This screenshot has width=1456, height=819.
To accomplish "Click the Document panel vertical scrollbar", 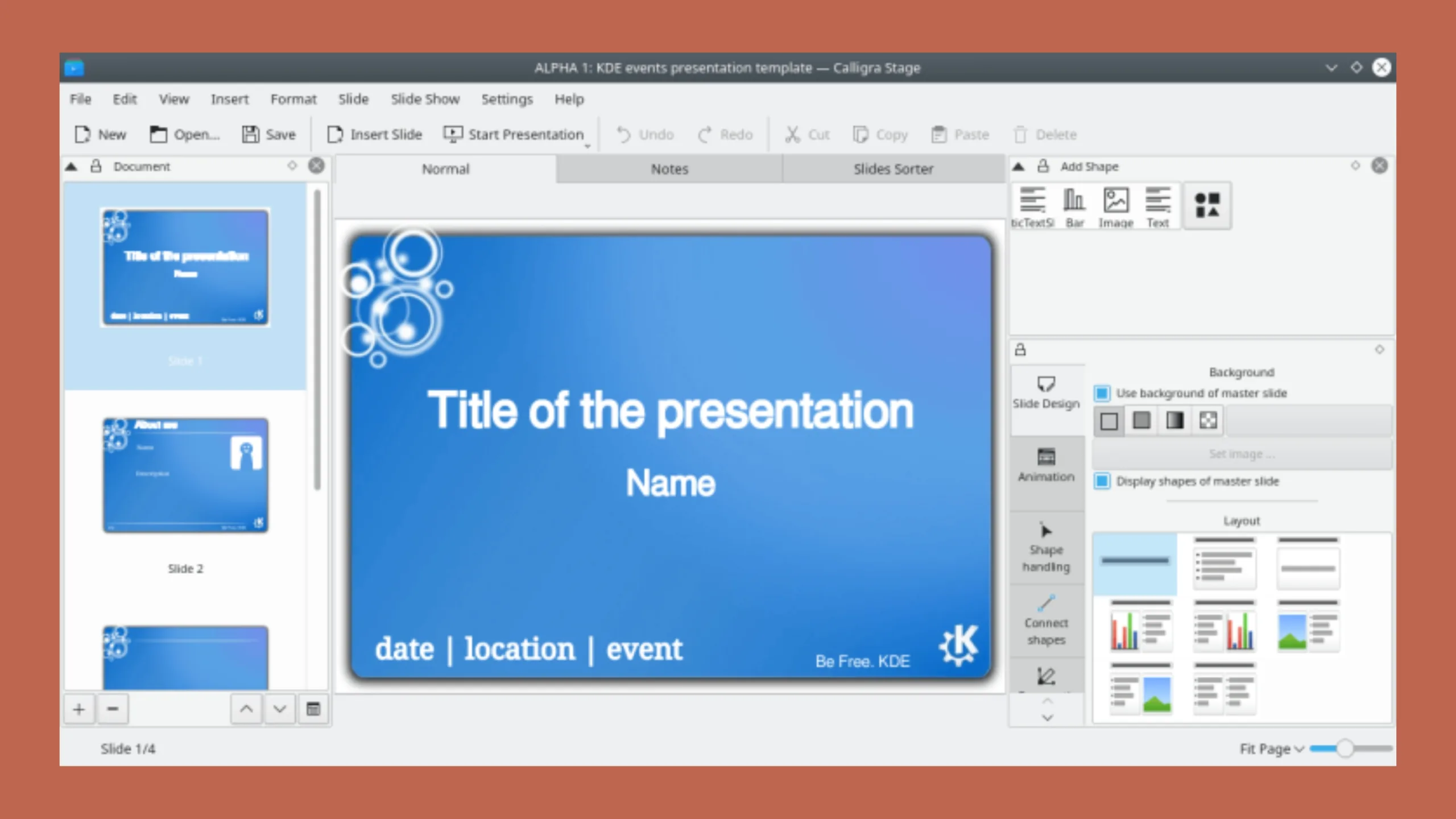I will (x=317, y=340).
